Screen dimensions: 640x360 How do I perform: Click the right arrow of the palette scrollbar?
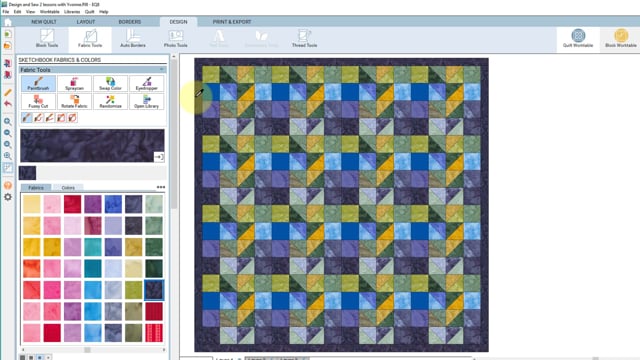[x=164, y=350]
